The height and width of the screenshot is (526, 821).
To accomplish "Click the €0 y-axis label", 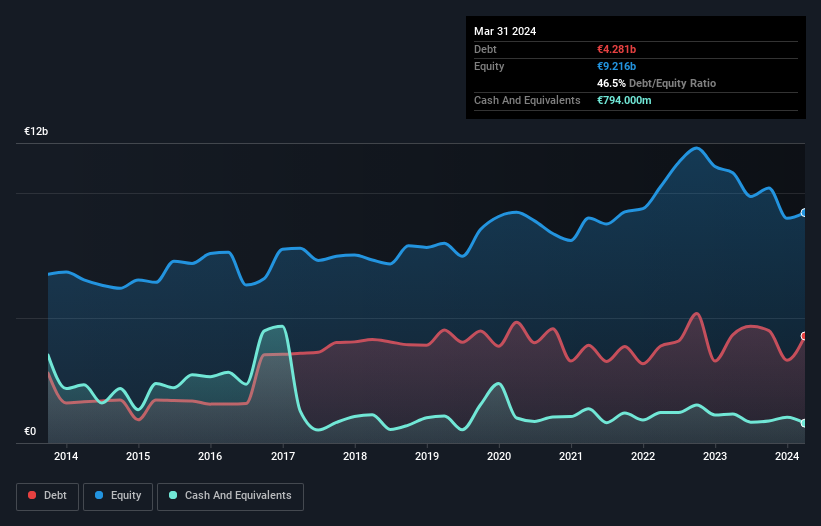I will pos(30,431).
